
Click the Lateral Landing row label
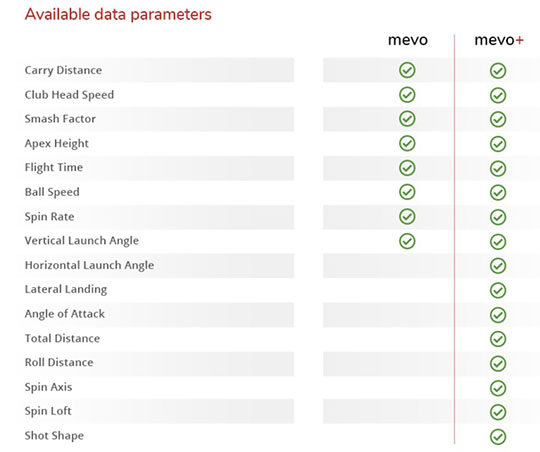pyautogui.click(x=66, y=290)
